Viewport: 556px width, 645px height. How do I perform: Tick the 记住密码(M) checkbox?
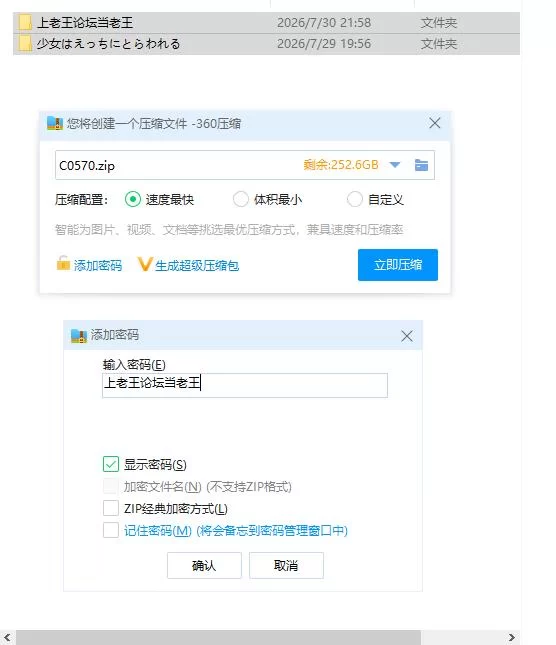111,530
